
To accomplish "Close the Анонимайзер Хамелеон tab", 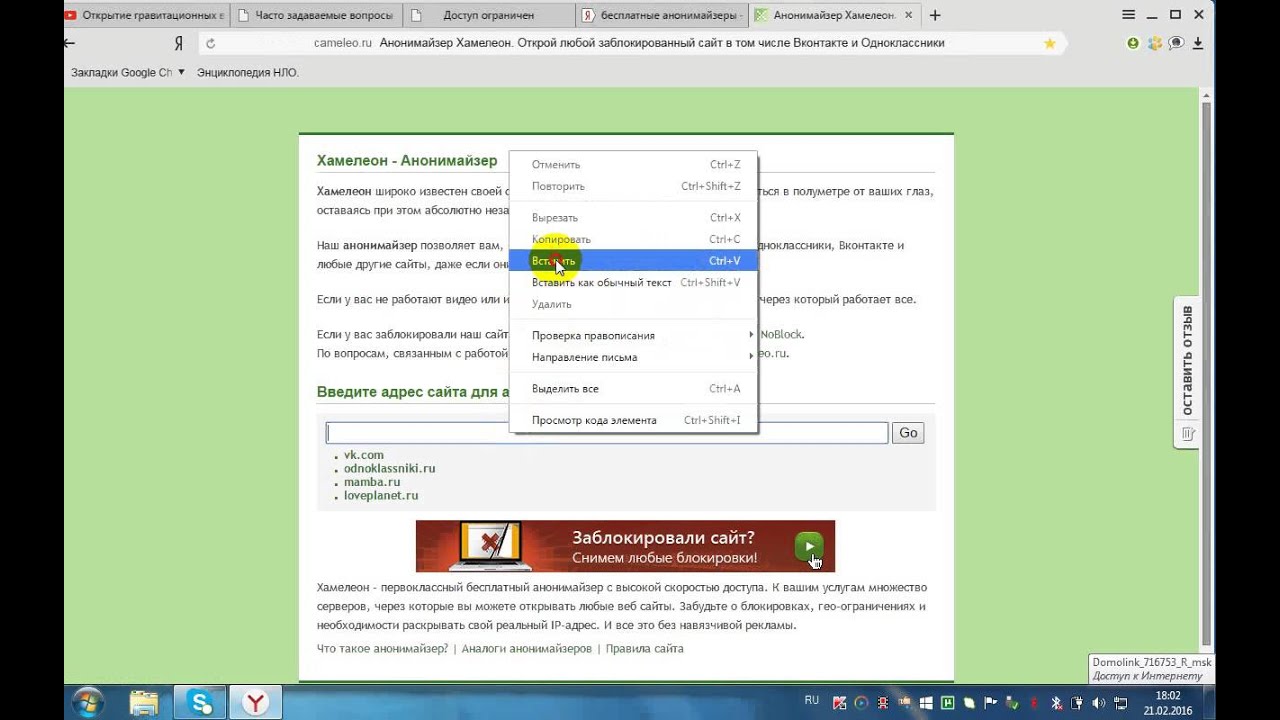I will pos(910,15).
